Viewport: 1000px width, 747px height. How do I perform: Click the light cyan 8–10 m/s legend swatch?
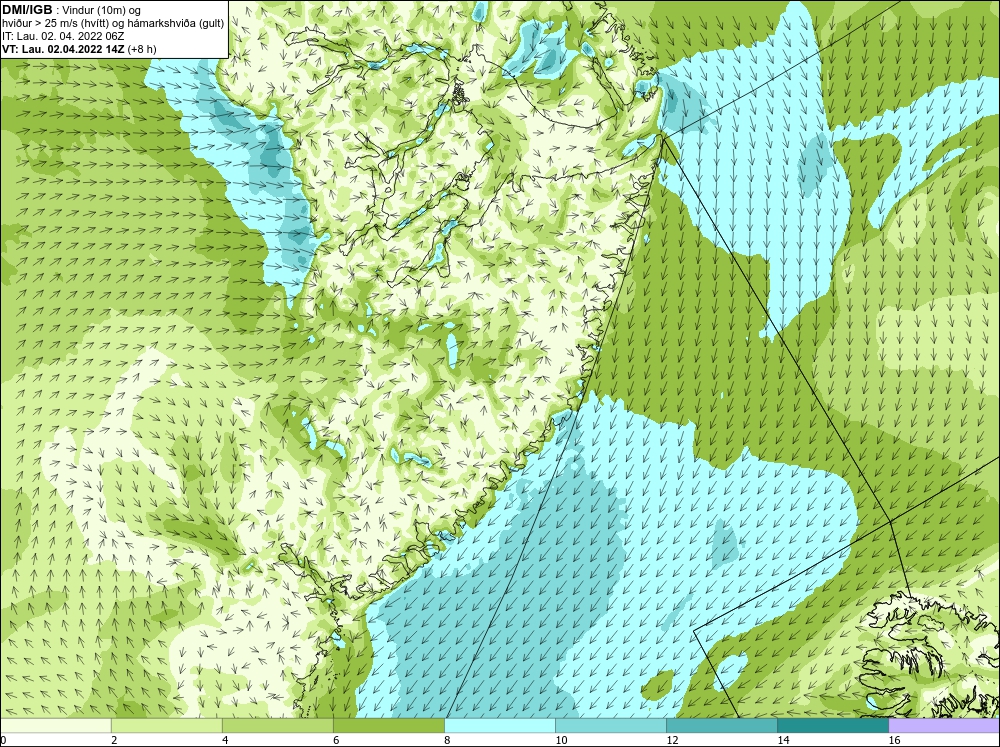point(500,725)
